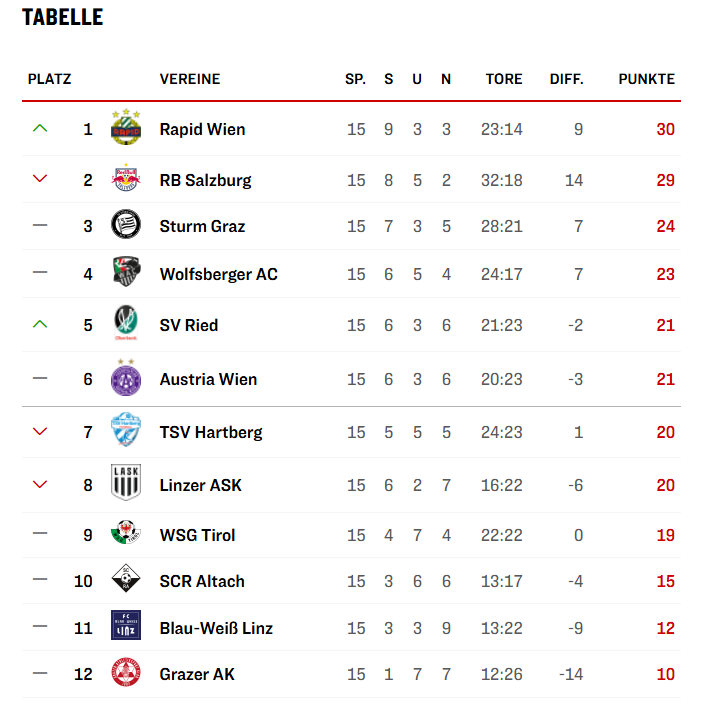Viewport: 722px width, 727px height.
Task: Click the SV Ried club crest
Action: click(124, 325)
